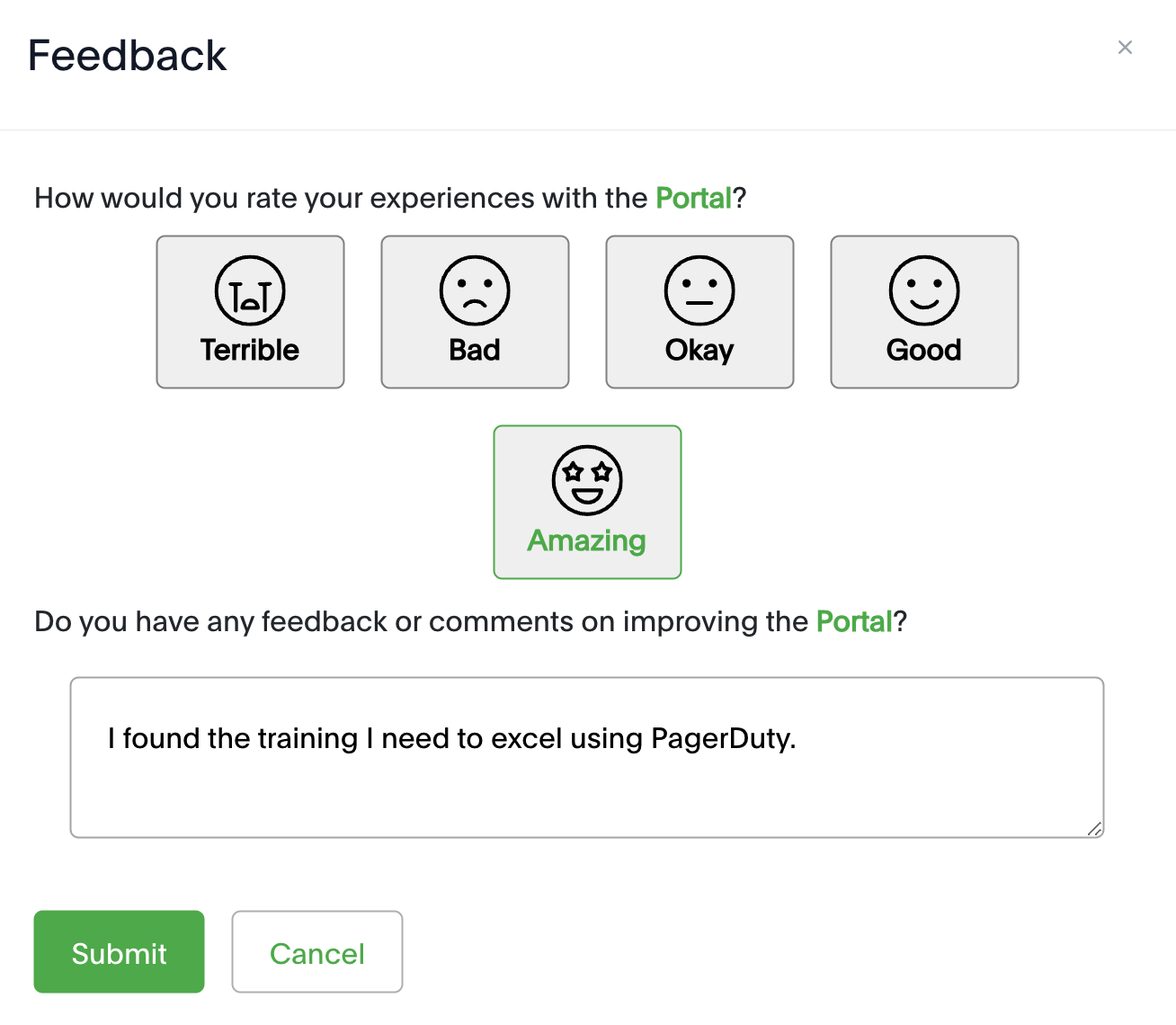Click the star-eyed Amazing face icon
This screenshot has height=1025, width=1176.
(x=587, y=480)
